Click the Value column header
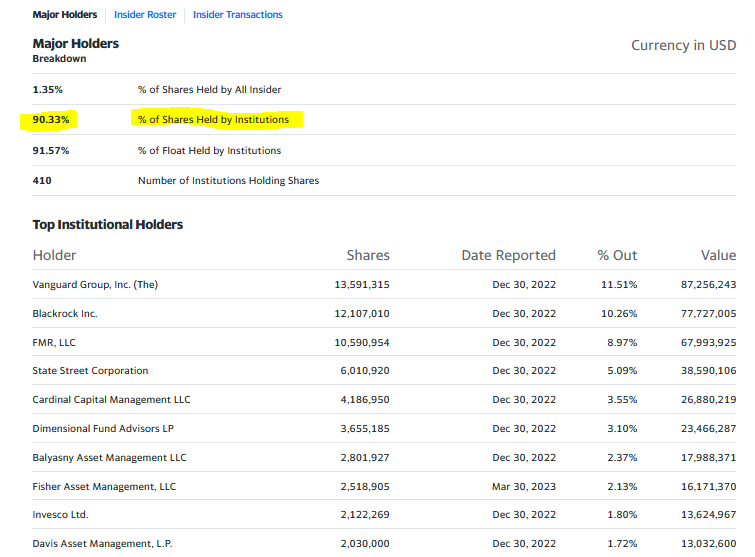The height and width of the screenshot is (557, 755). pos(718,255)
